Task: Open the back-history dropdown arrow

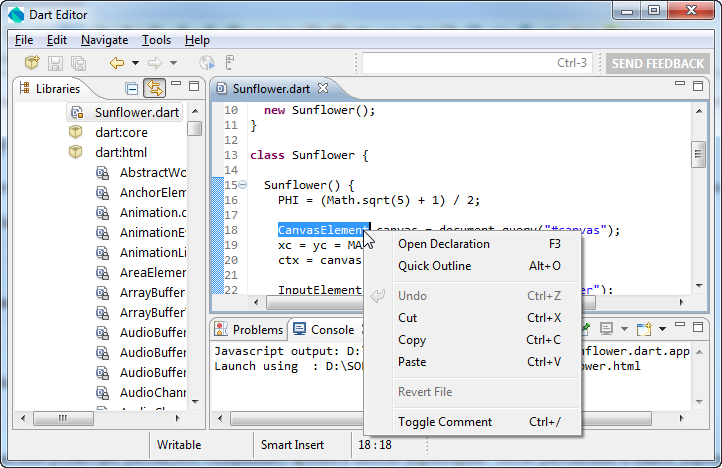Action: 135,63
